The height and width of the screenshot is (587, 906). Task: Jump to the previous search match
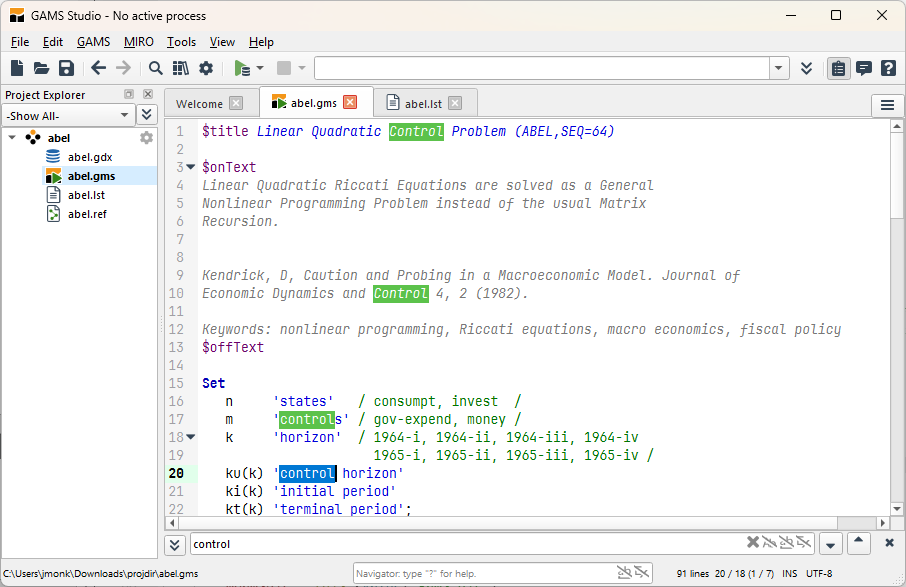(x=858, y=543)
